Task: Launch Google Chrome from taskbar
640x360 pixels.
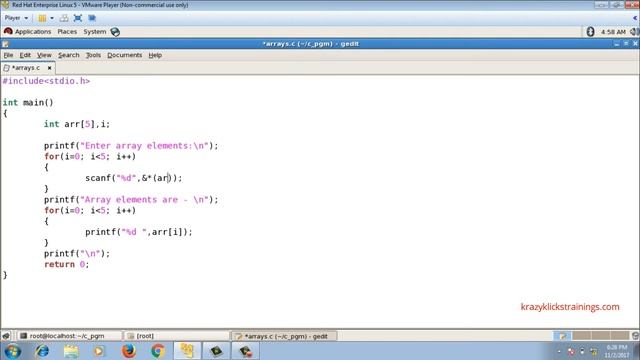Action: pos(158,351)
